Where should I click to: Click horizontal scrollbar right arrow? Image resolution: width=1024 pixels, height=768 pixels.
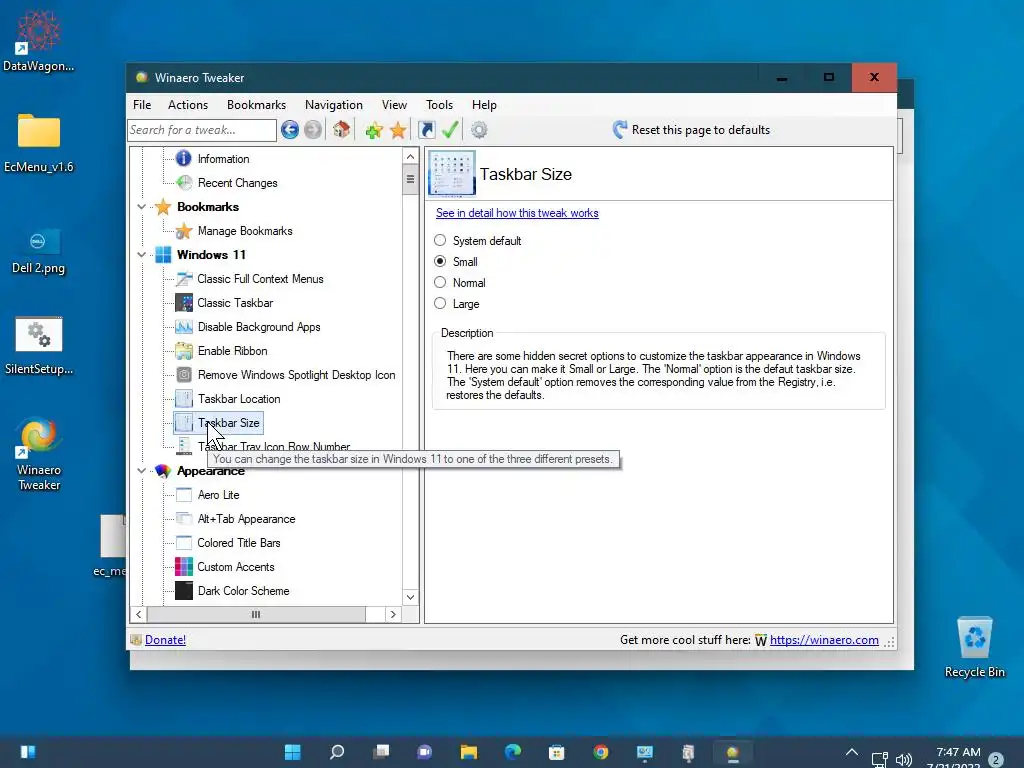click(x=393, y=615)
